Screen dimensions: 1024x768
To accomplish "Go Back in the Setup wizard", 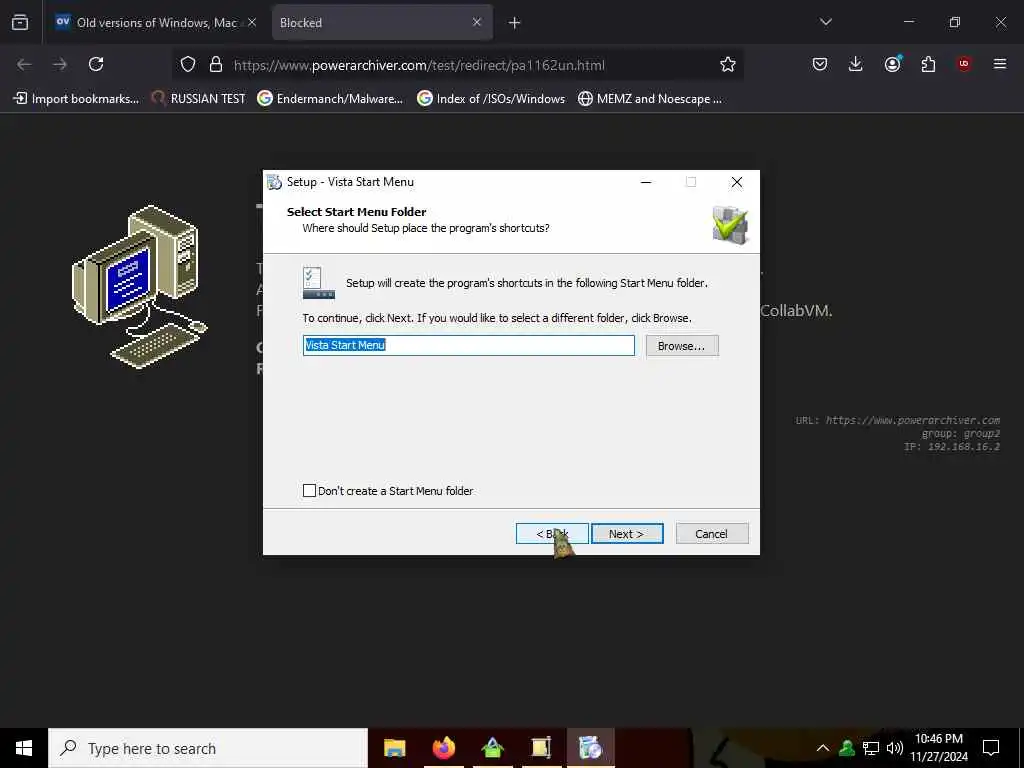I will click(552, 534).
